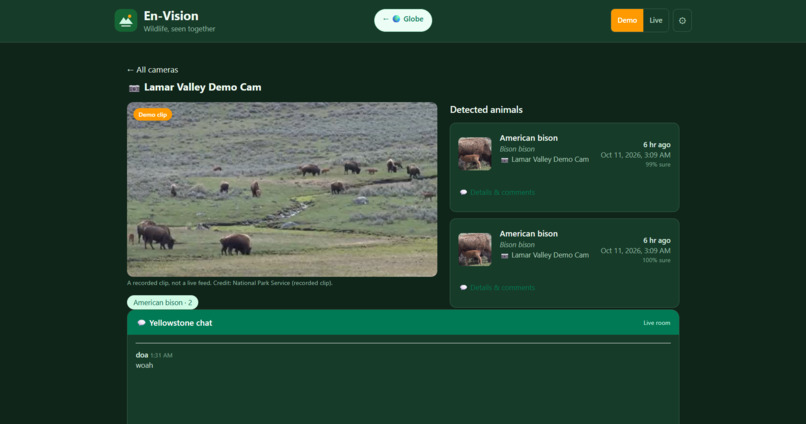Screen dimensions: 806x424
Task: Click the Yellowstone chat bubble icon
Action: click(x=141, y=323)
